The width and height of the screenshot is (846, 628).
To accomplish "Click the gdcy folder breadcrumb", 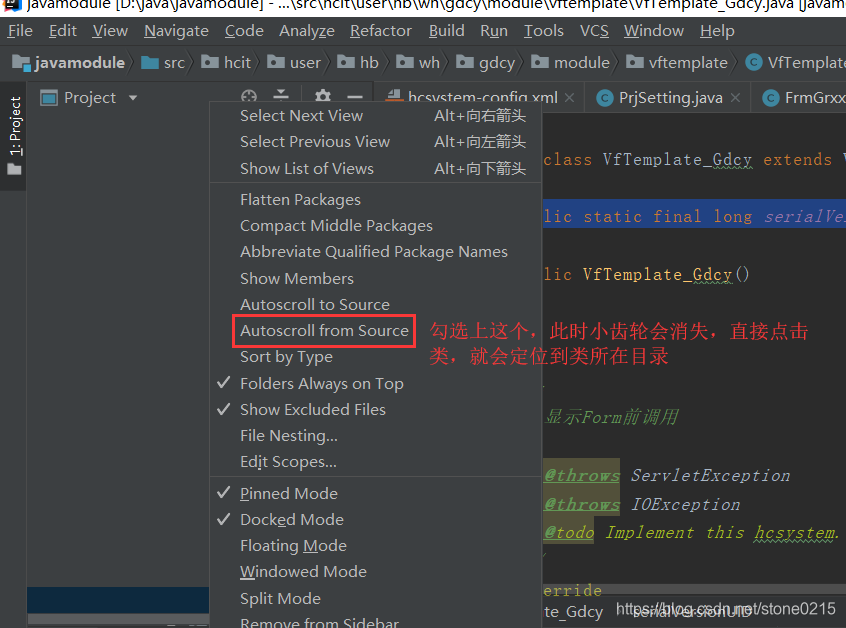I will [486, 63].
